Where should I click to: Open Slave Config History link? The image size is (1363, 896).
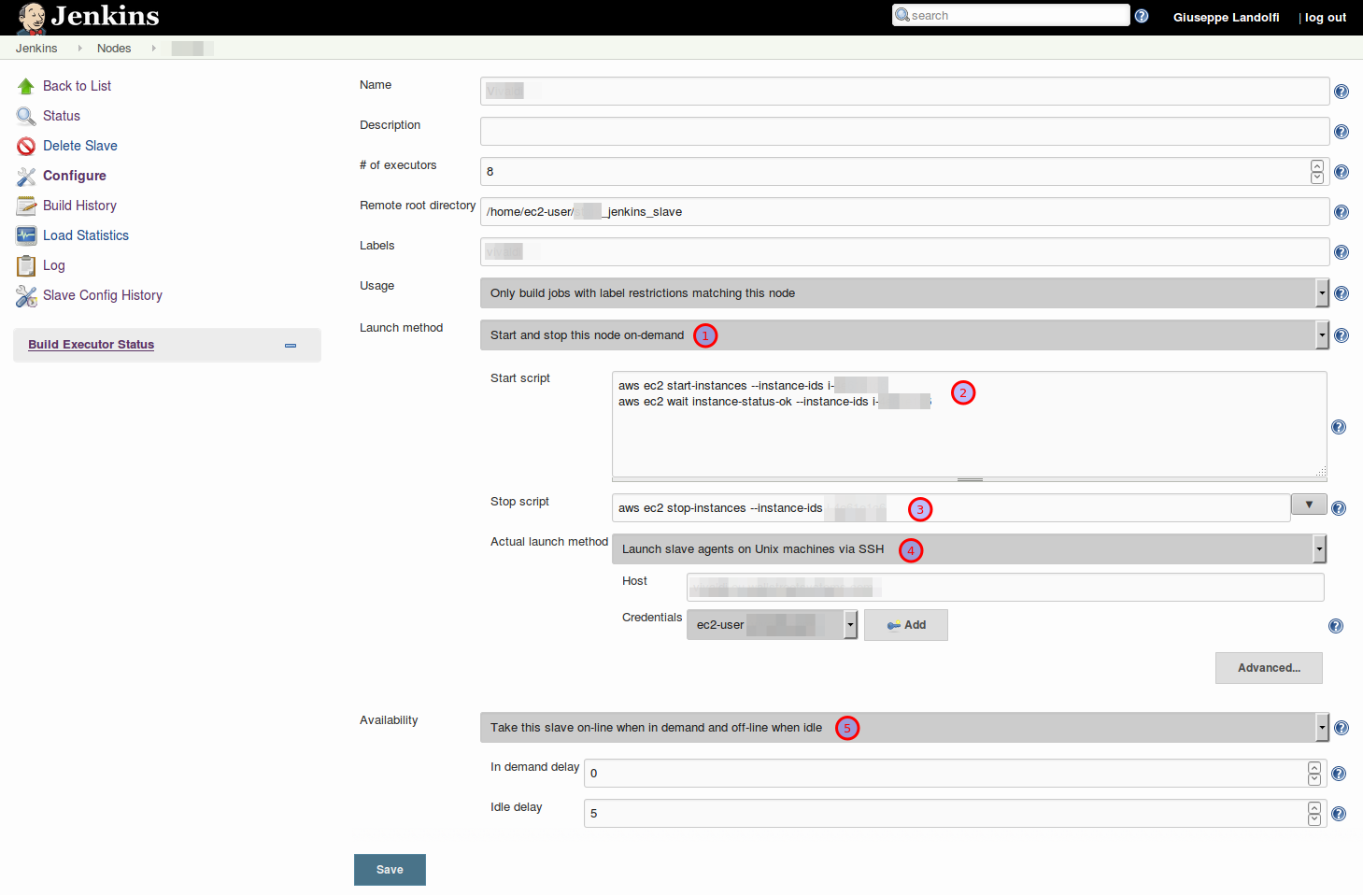point(103,295)
